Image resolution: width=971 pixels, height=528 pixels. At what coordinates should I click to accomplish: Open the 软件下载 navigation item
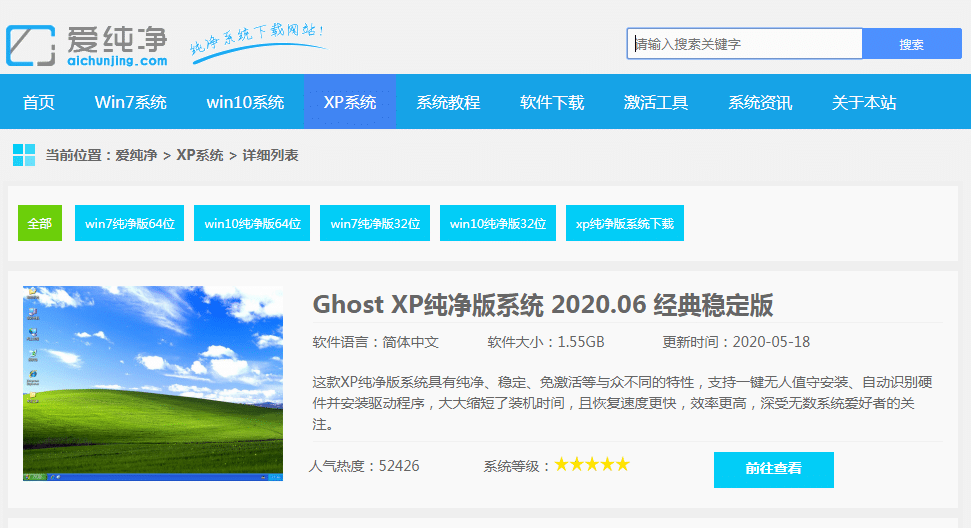(x=552, y=102)
